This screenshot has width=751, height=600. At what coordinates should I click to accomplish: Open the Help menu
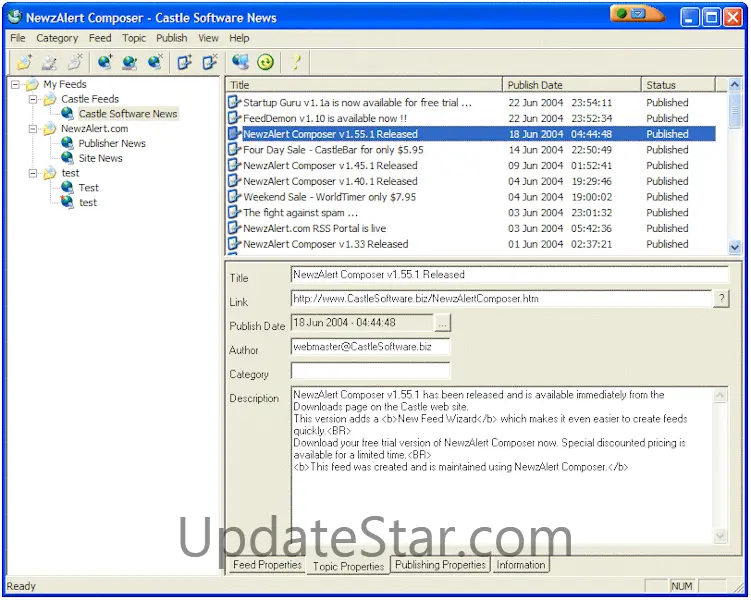(x=239, y=38)
